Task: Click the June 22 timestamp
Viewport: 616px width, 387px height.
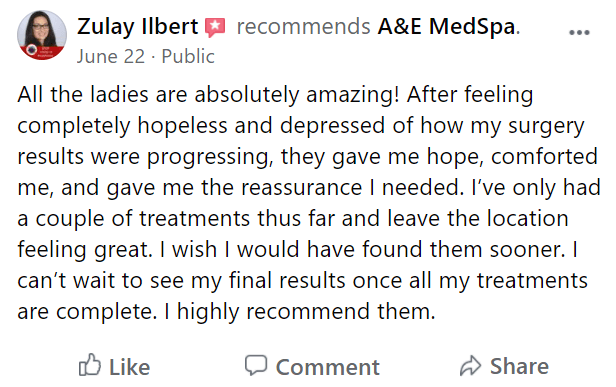Action: [x=111, y=56]
